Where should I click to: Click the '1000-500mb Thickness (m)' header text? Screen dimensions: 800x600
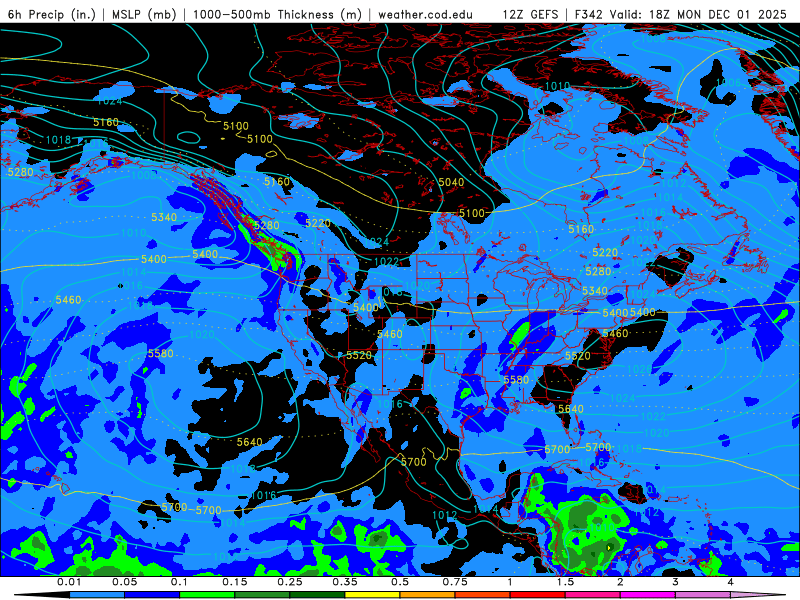pos(277,14)
